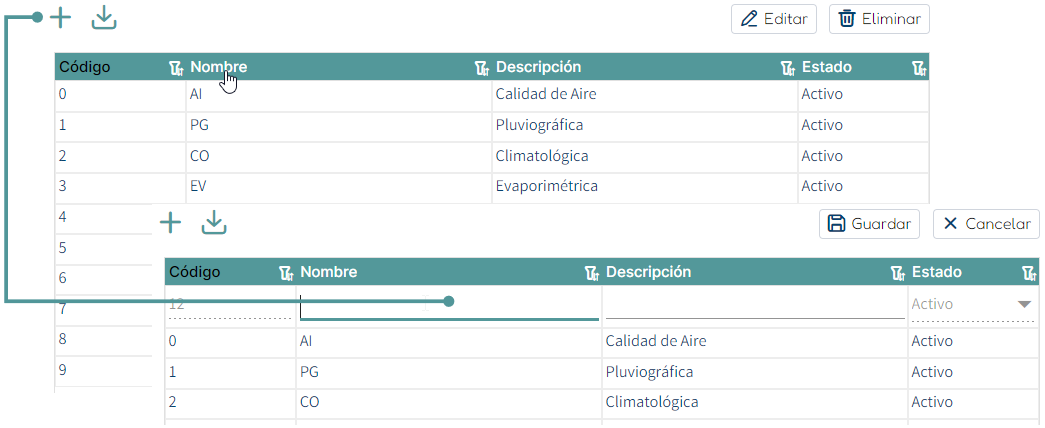Open filter on lower Código column
1045x428 pixels.
[x=285, y=272]
